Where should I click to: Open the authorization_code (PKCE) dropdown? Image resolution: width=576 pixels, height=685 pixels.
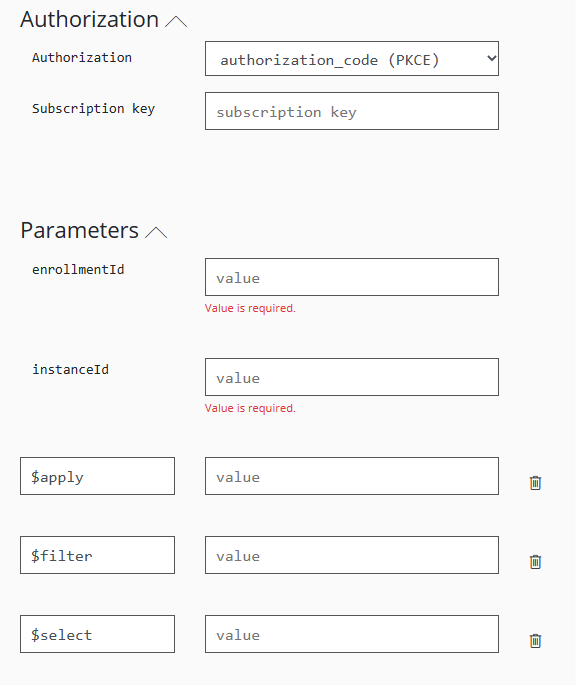click(x=352, y=59)
